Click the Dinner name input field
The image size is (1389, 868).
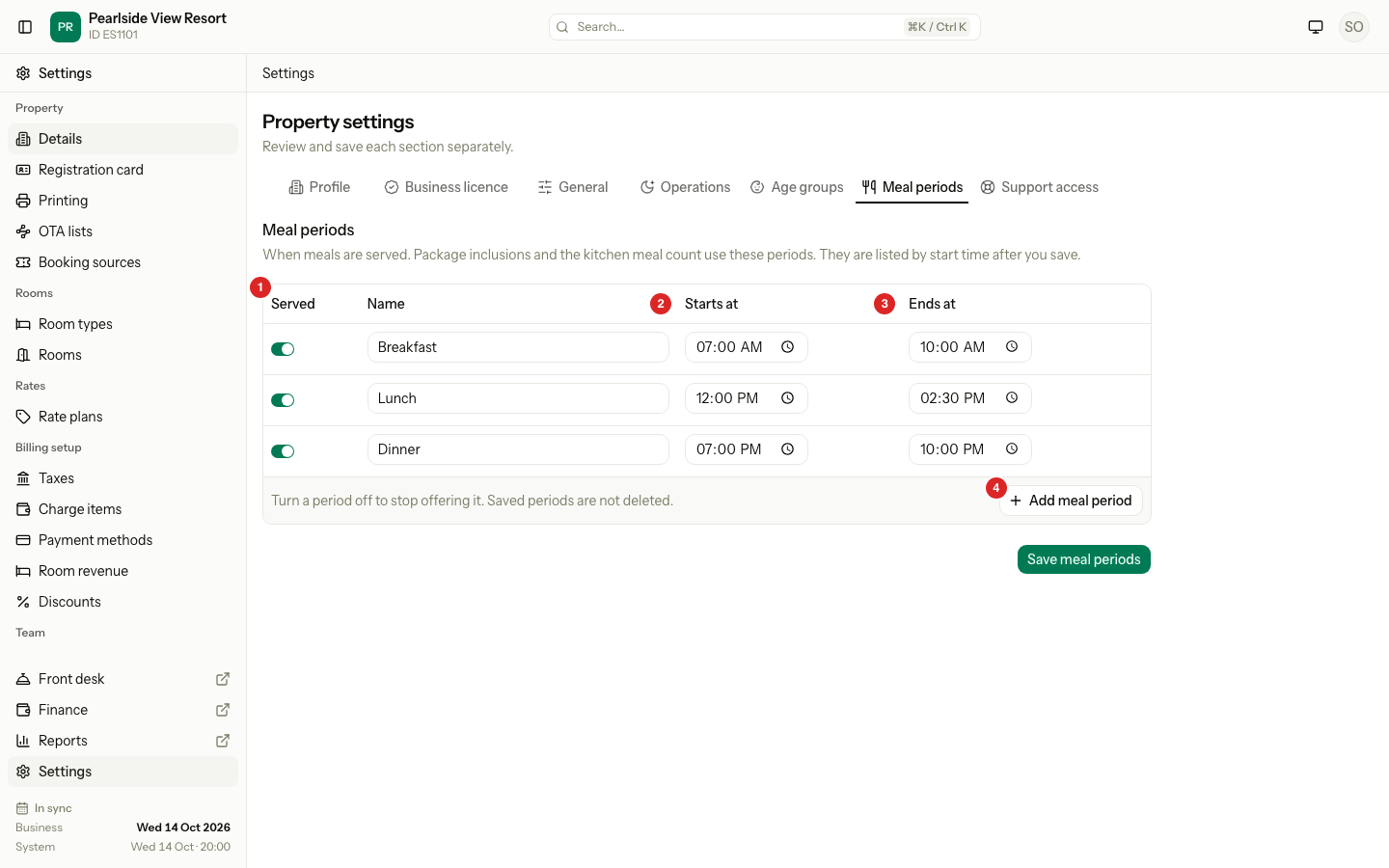tap(518, 449)
